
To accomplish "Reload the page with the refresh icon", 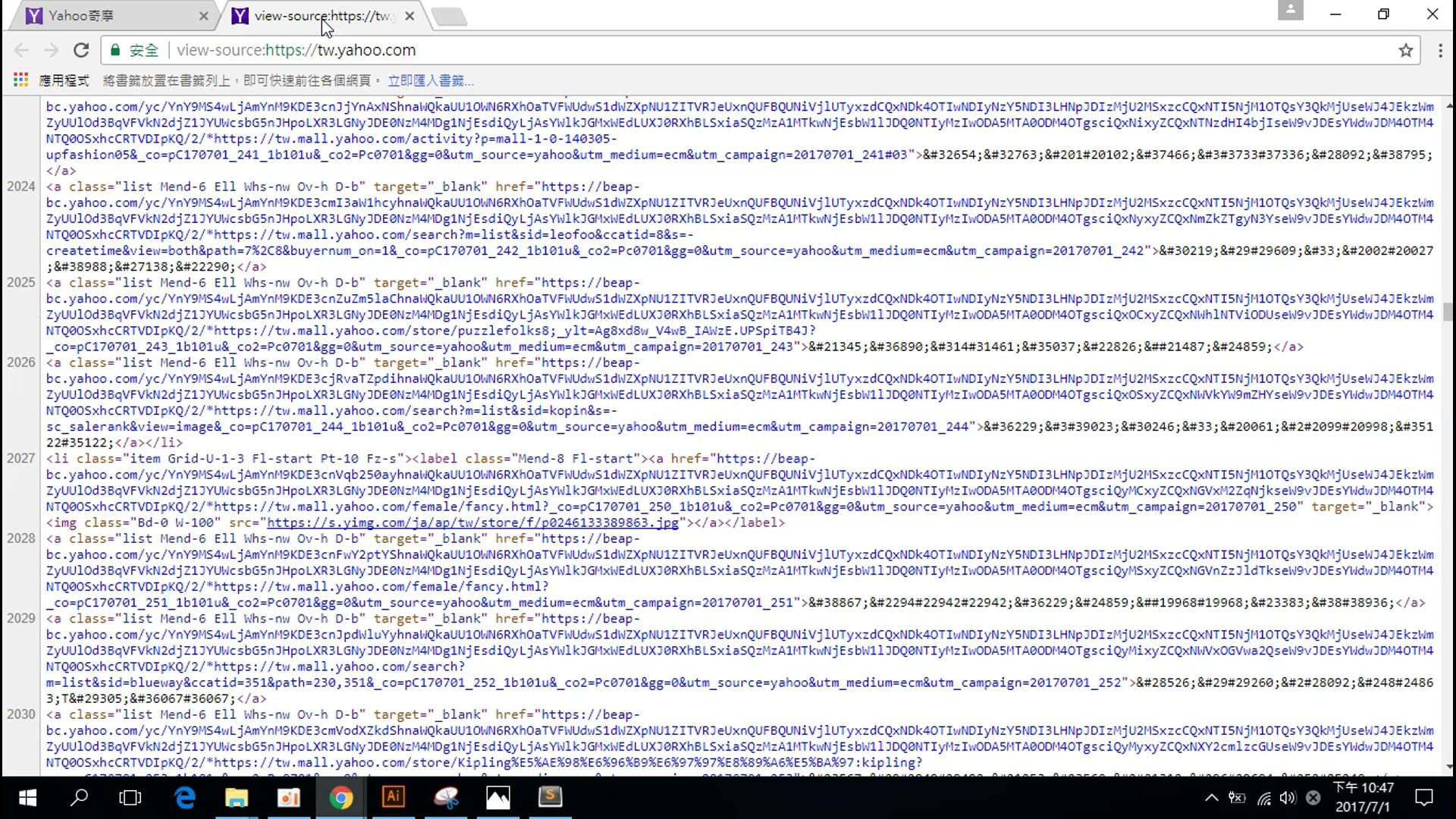I will pos(81,50).
